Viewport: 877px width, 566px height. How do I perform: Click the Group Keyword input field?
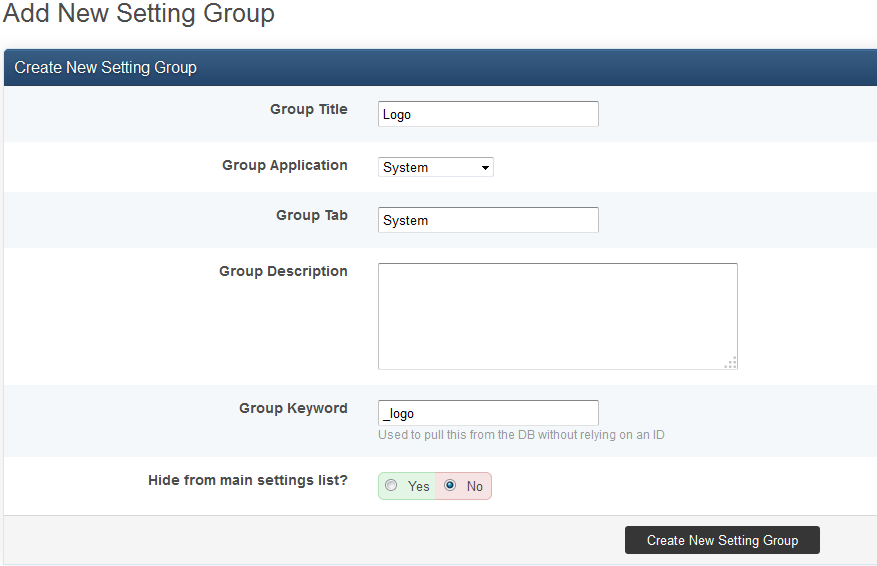(488, 413)
